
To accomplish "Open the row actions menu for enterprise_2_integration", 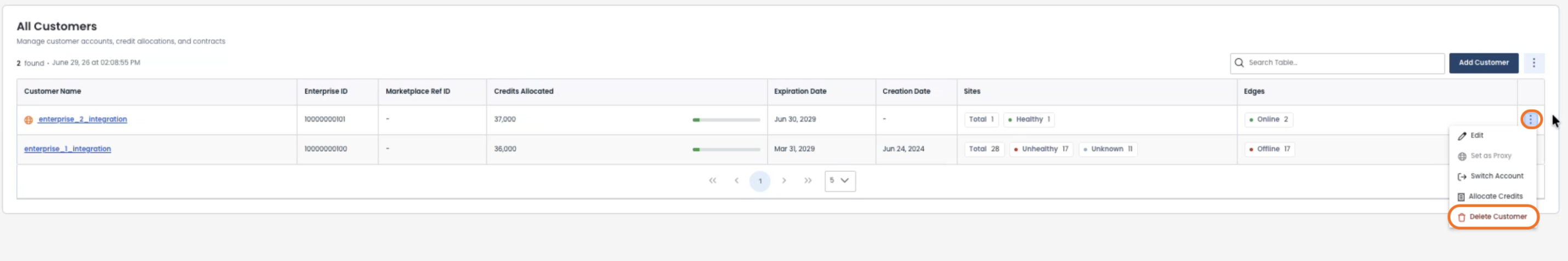I will pyautogui.click(x=1530, y=119).
